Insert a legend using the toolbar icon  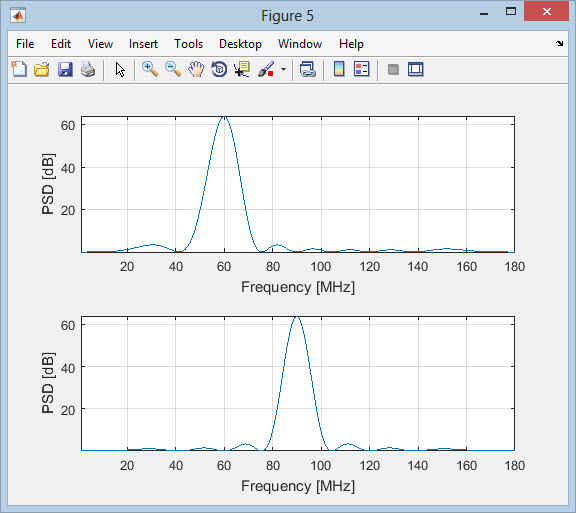coord(361,69)
